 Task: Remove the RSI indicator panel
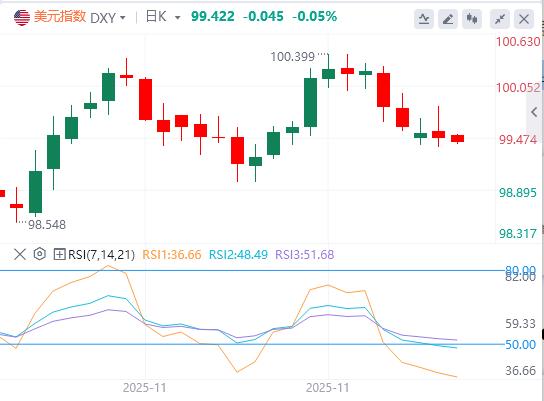[x=20, y=254]
